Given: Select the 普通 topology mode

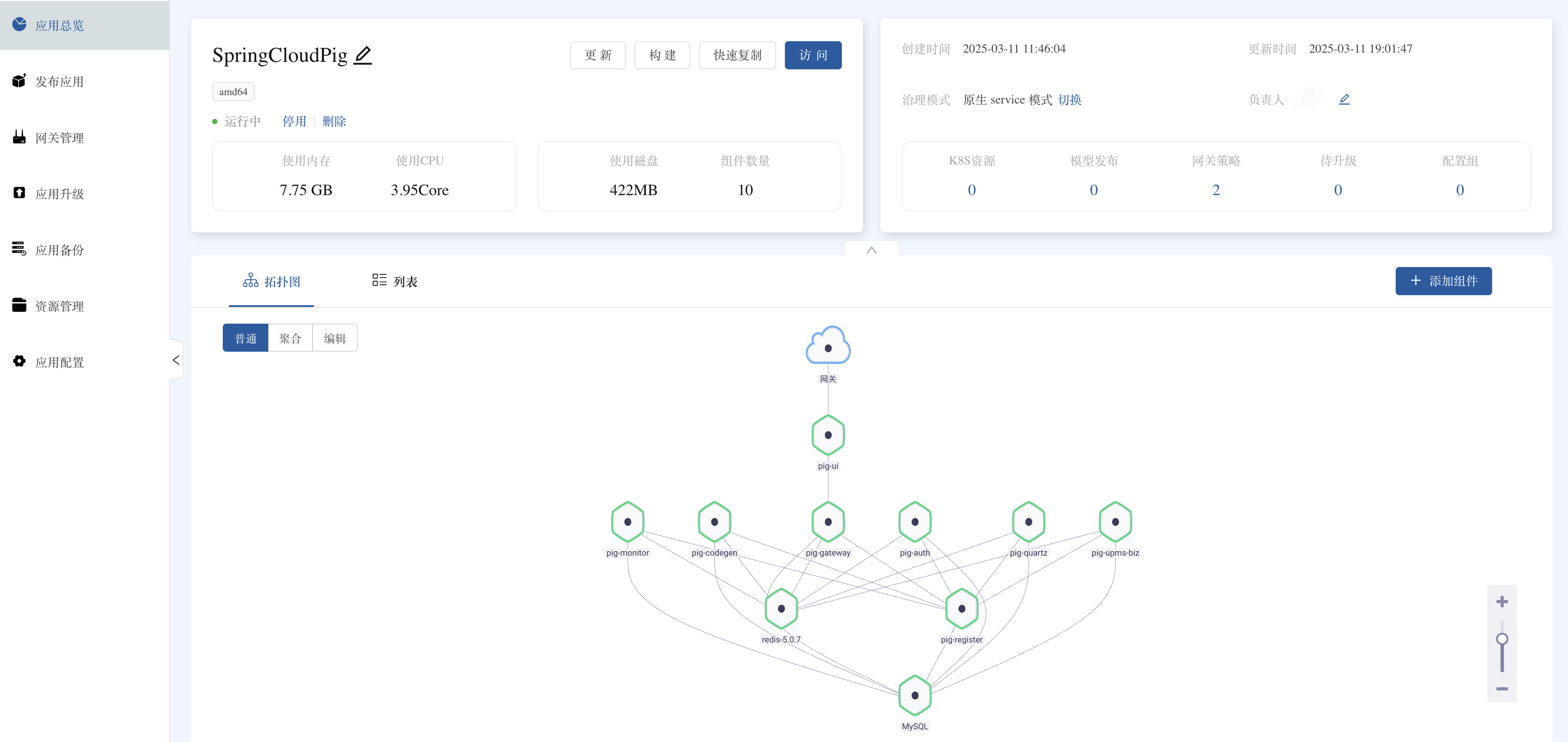Looking at the screenshot, I should click(x=245, y=338).
